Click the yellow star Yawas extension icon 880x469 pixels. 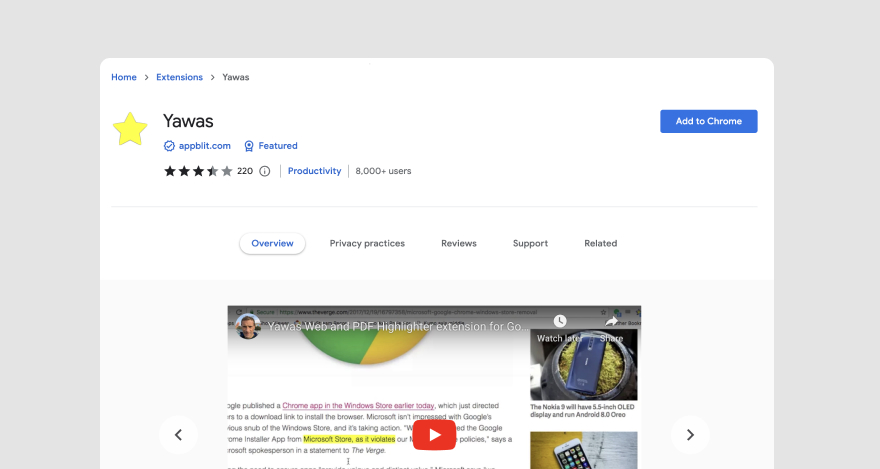click(130, 128)
